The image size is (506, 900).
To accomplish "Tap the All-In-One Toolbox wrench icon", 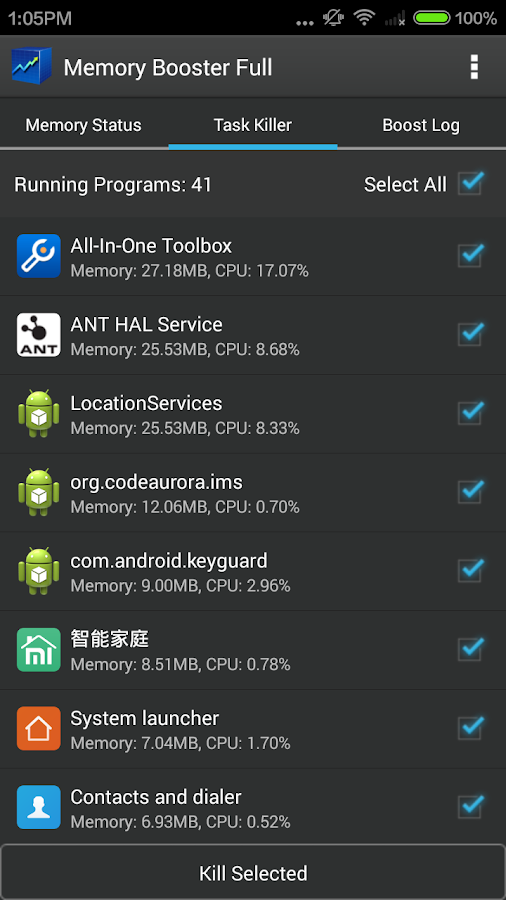I will (38, 255).
